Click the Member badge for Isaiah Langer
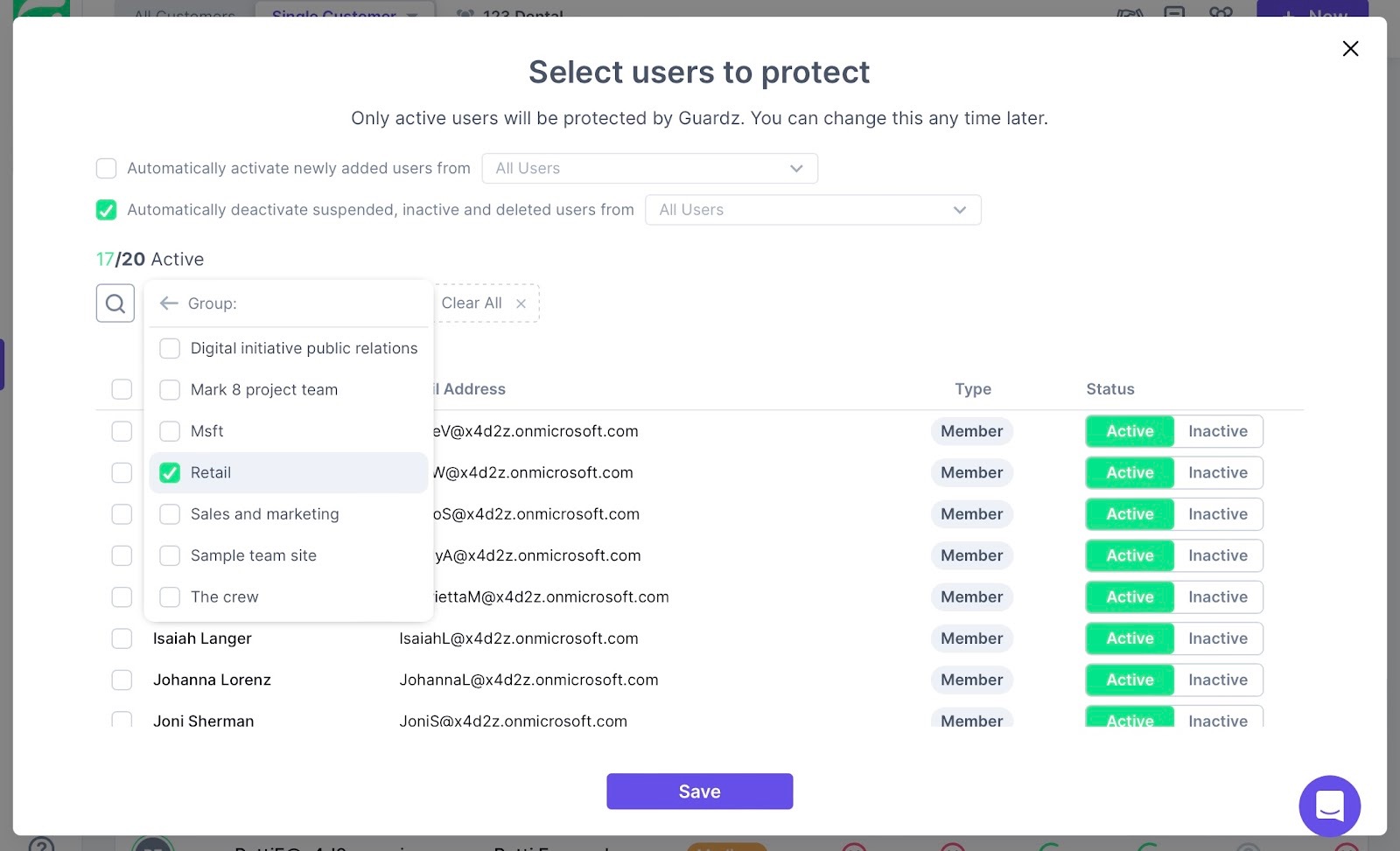 [972, 638]
